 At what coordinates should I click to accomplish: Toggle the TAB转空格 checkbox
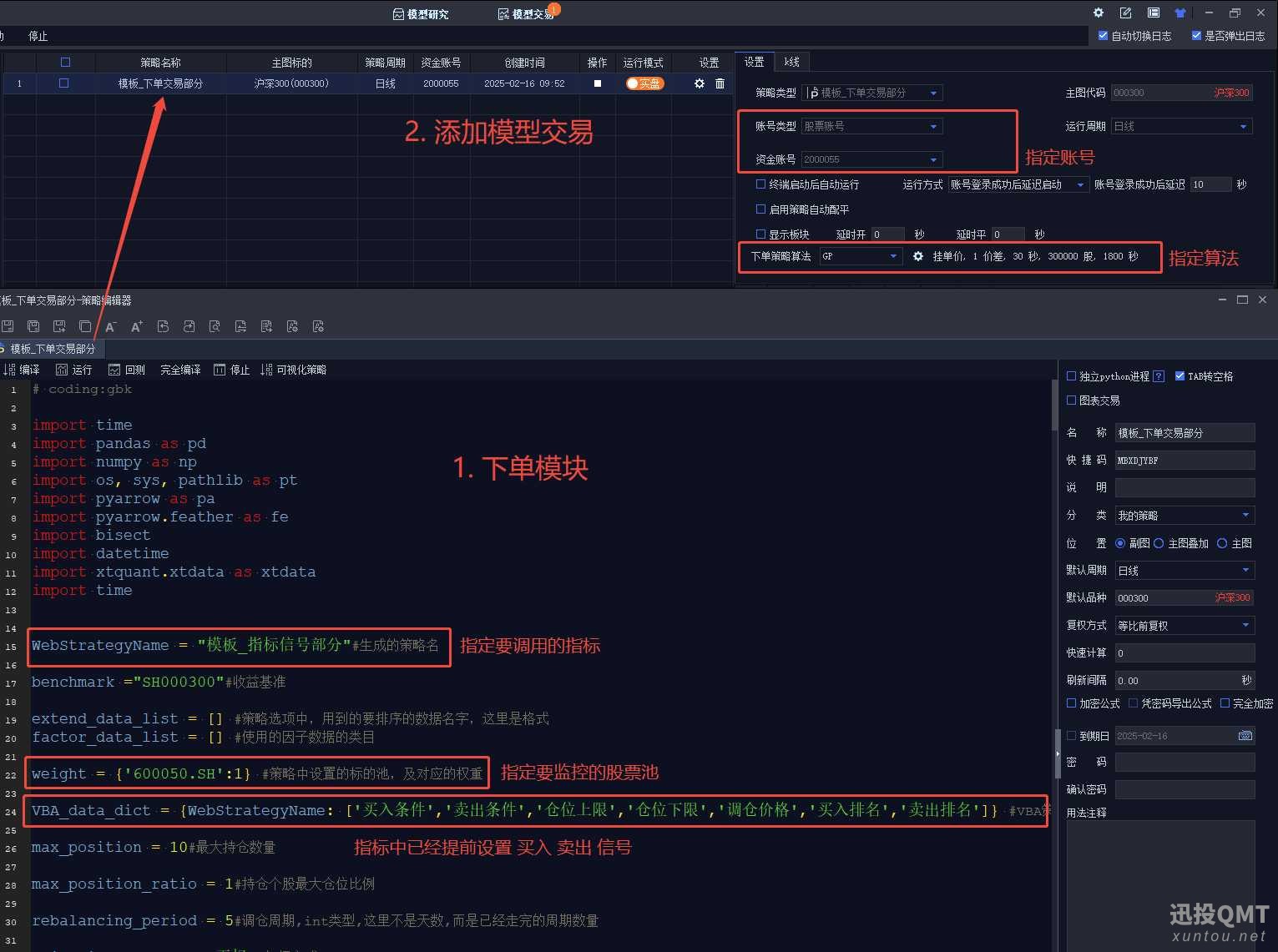pos(1179,376)
